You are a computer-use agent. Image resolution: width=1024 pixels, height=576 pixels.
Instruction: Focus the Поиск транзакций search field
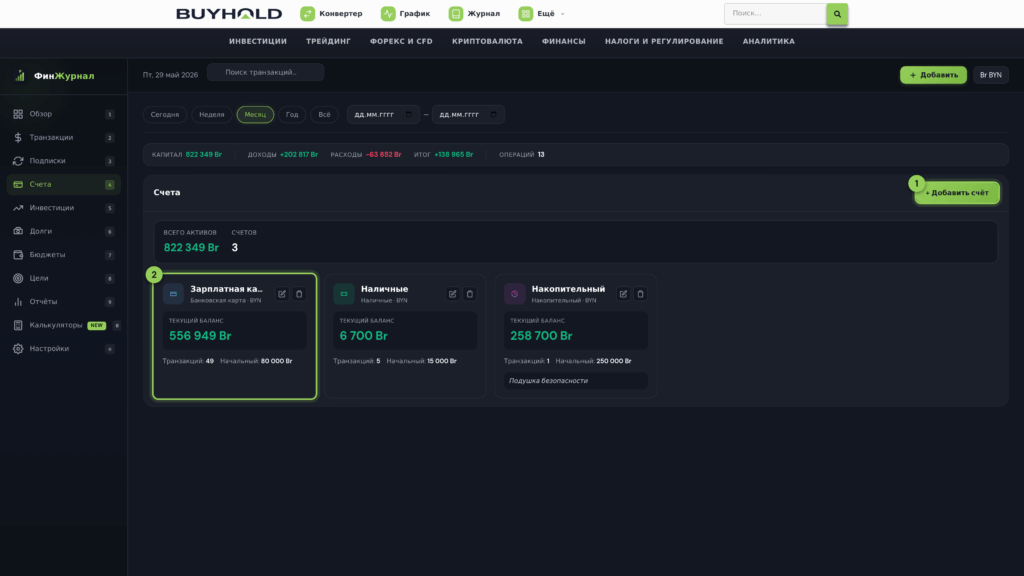265,72
